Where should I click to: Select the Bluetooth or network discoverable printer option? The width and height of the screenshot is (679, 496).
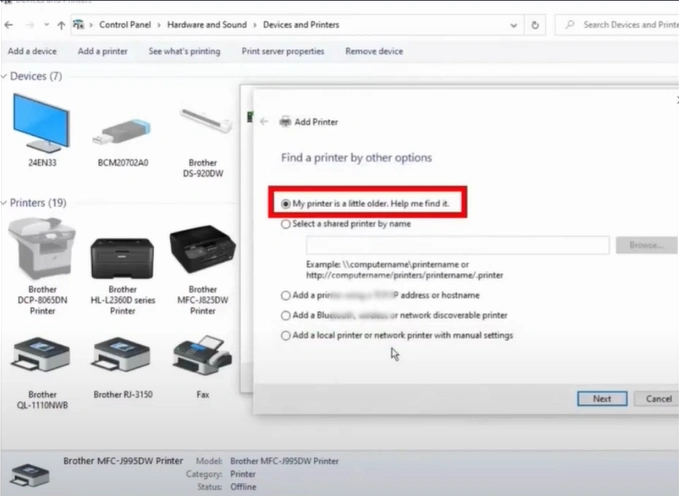pos(286,315)
